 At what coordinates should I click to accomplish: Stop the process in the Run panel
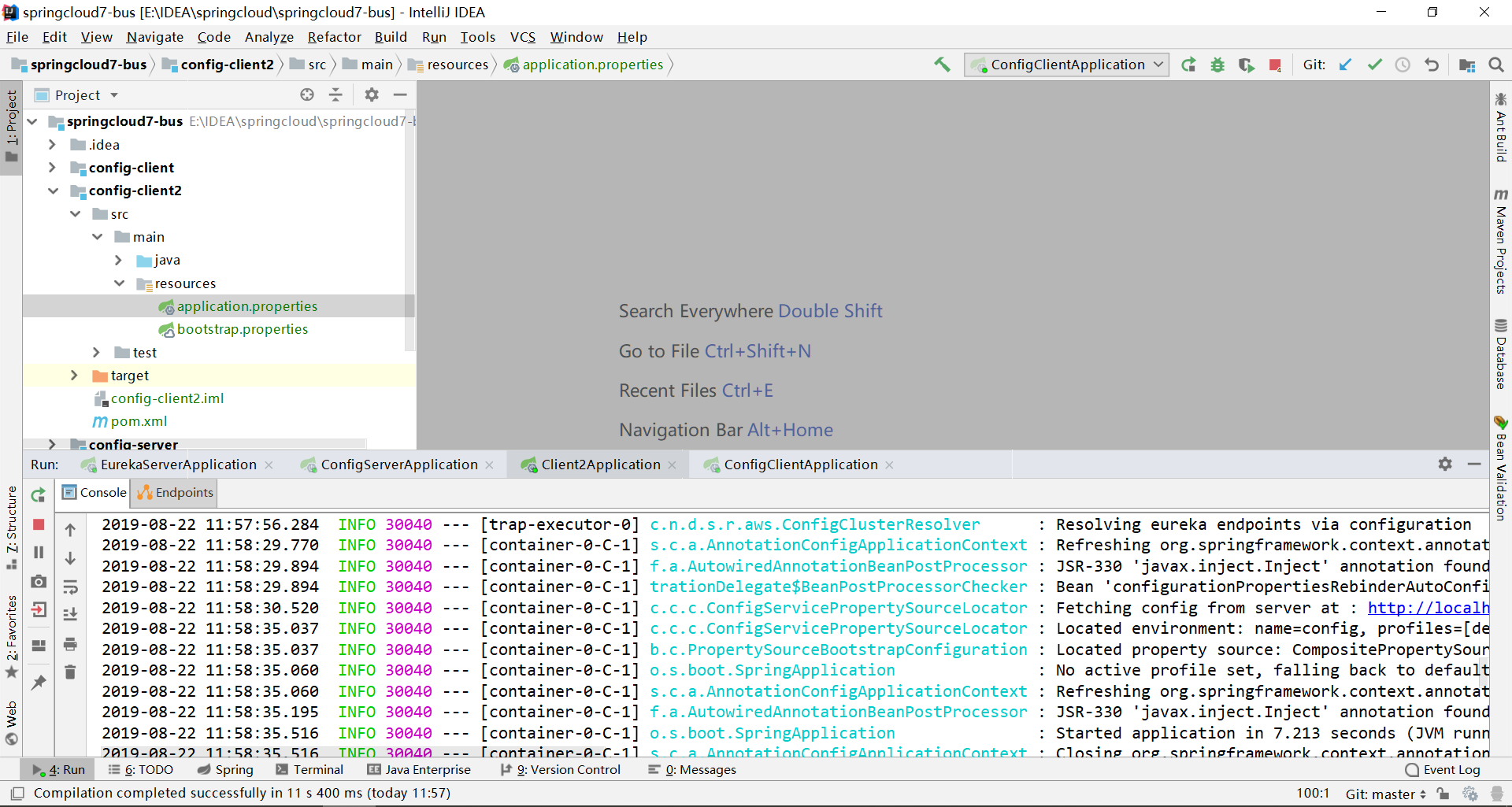(39, 524)
